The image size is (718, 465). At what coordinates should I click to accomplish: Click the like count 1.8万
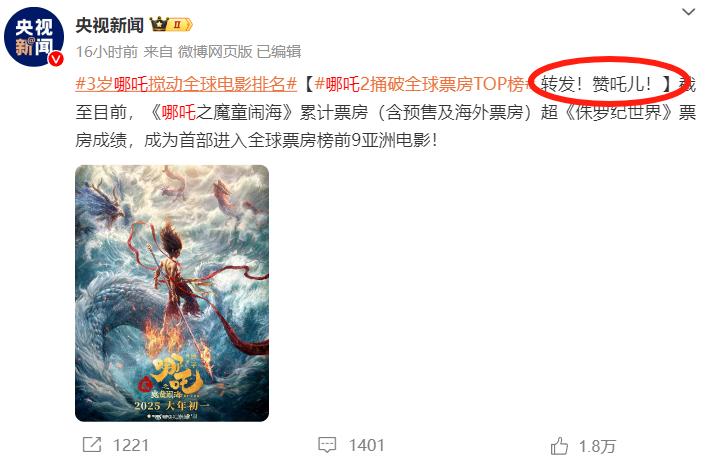pyautogui.click(x=597, y=446)
